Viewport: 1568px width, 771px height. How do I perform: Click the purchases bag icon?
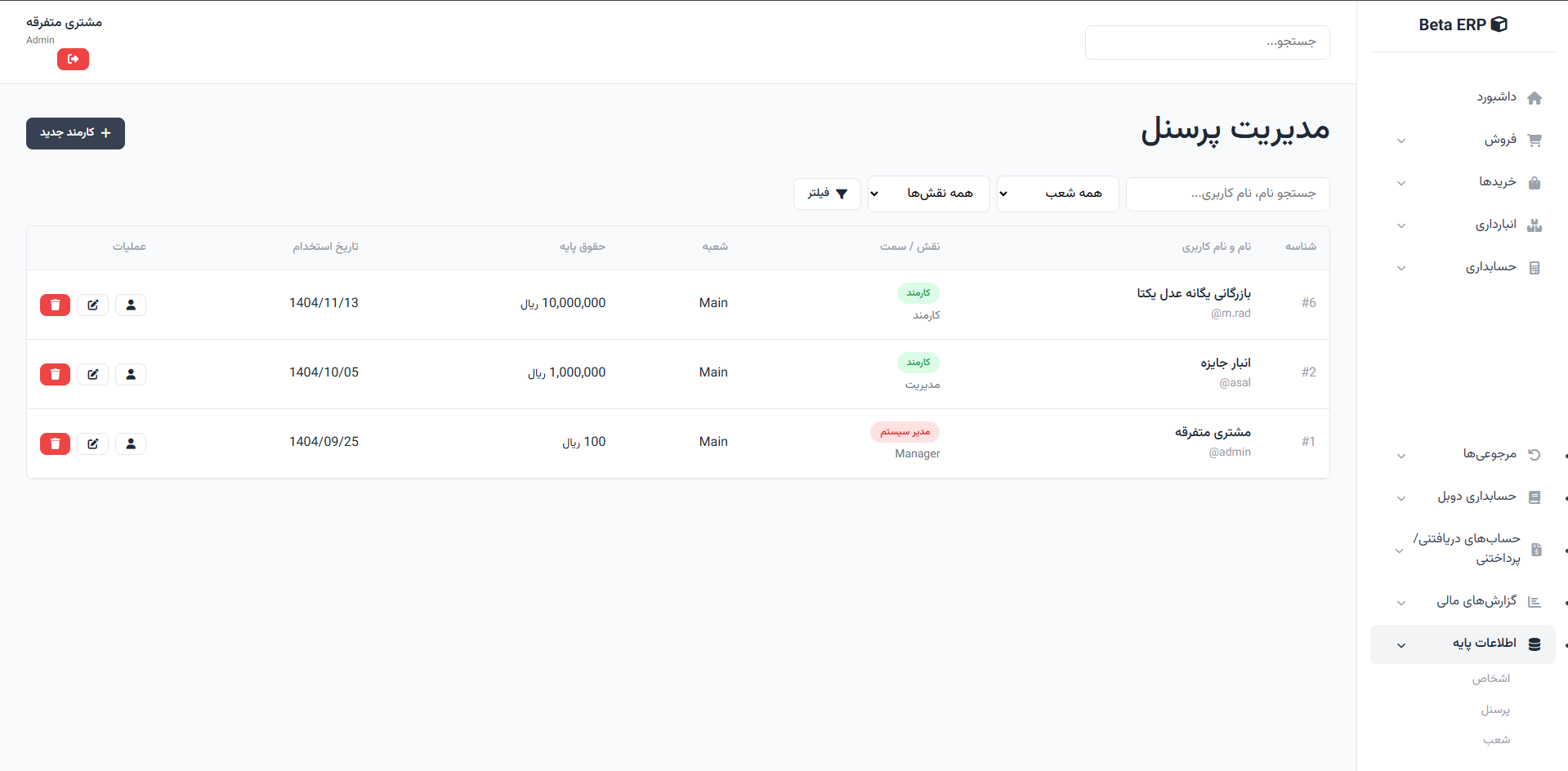click(x=1534, y=183)
